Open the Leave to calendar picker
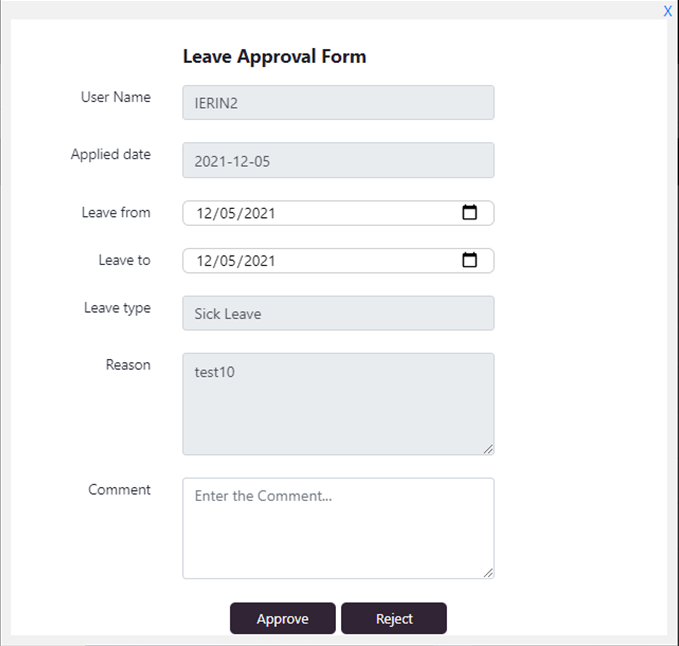The width and height of the screenshot is (679, 646). pyautogui.click(x=469, y=260)
